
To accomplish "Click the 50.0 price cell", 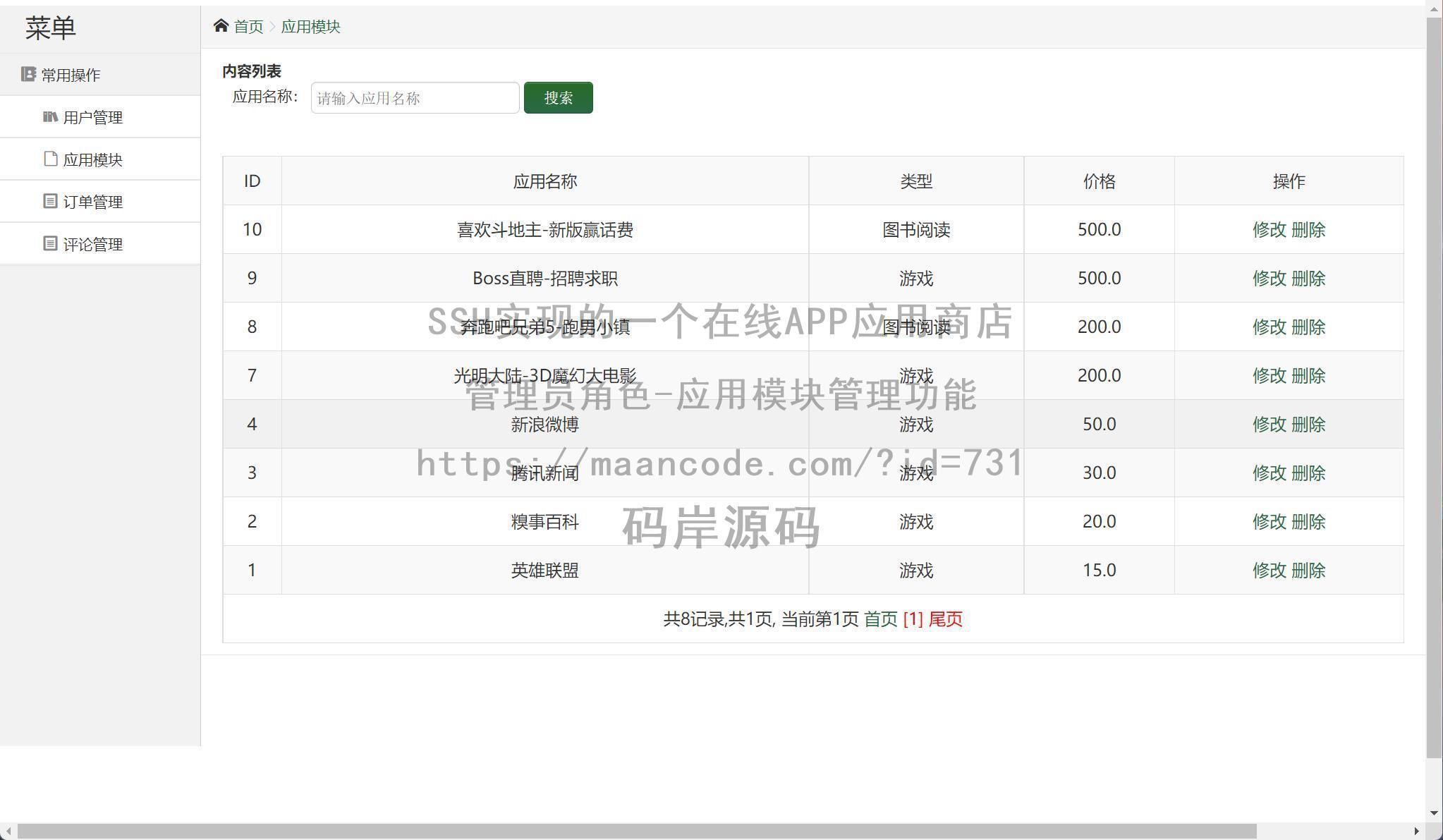I will click(x=1099, y=425).
